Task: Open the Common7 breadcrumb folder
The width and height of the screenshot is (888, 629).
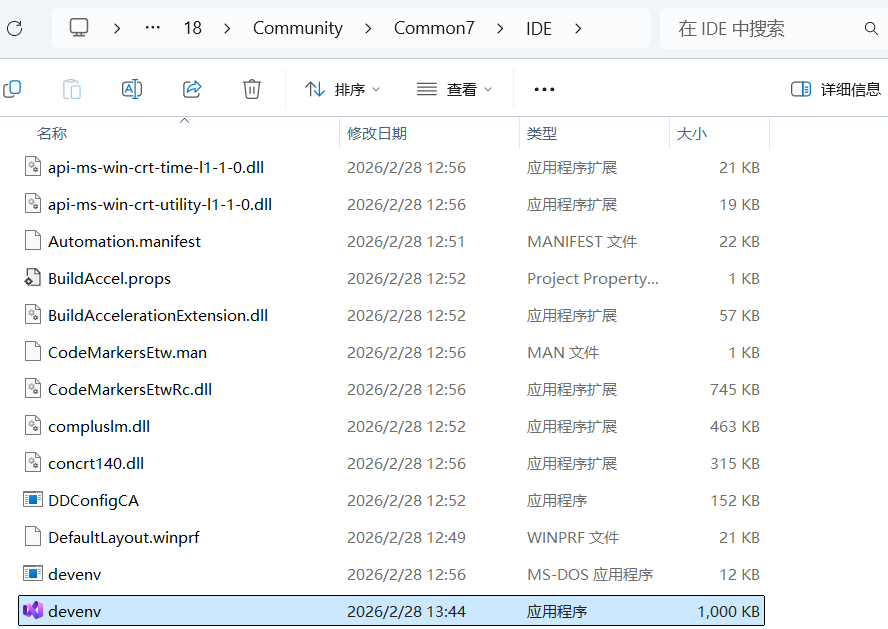Action: 434,28
